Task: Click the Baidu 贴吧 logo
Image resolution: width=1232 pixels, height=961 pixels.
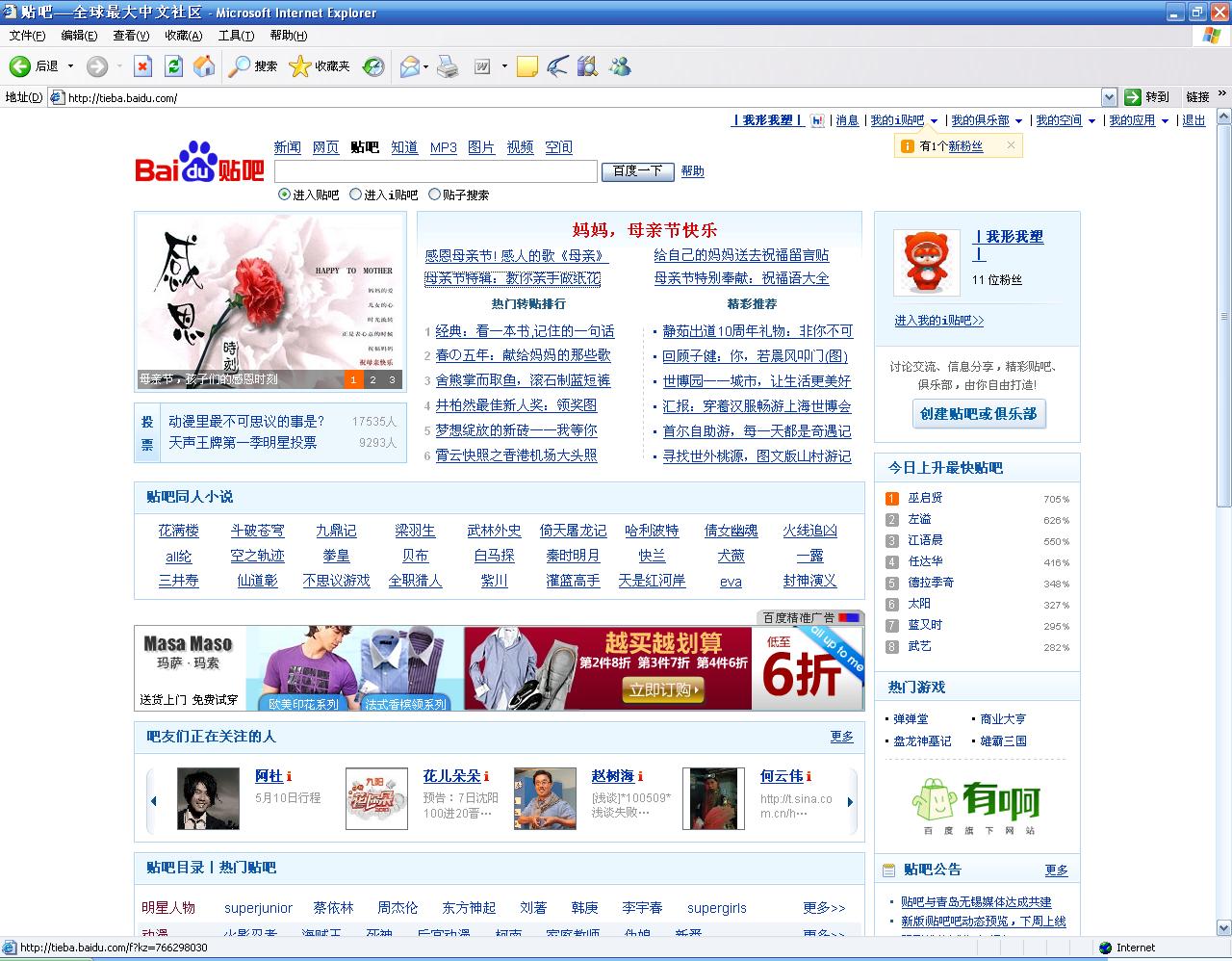Action: point(199,164)
